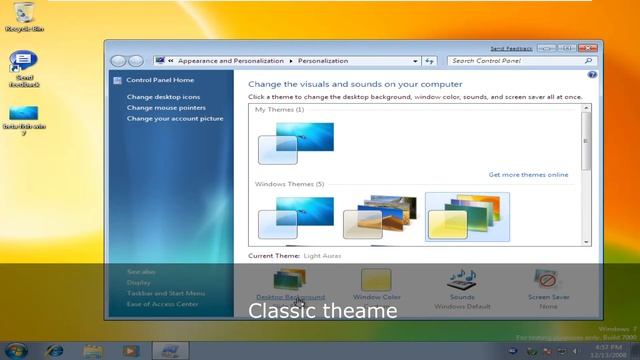Open Change mouse pointers link
Image resolution: width=640 pixels, height=360 pixels.
click(x=166, y=108)
